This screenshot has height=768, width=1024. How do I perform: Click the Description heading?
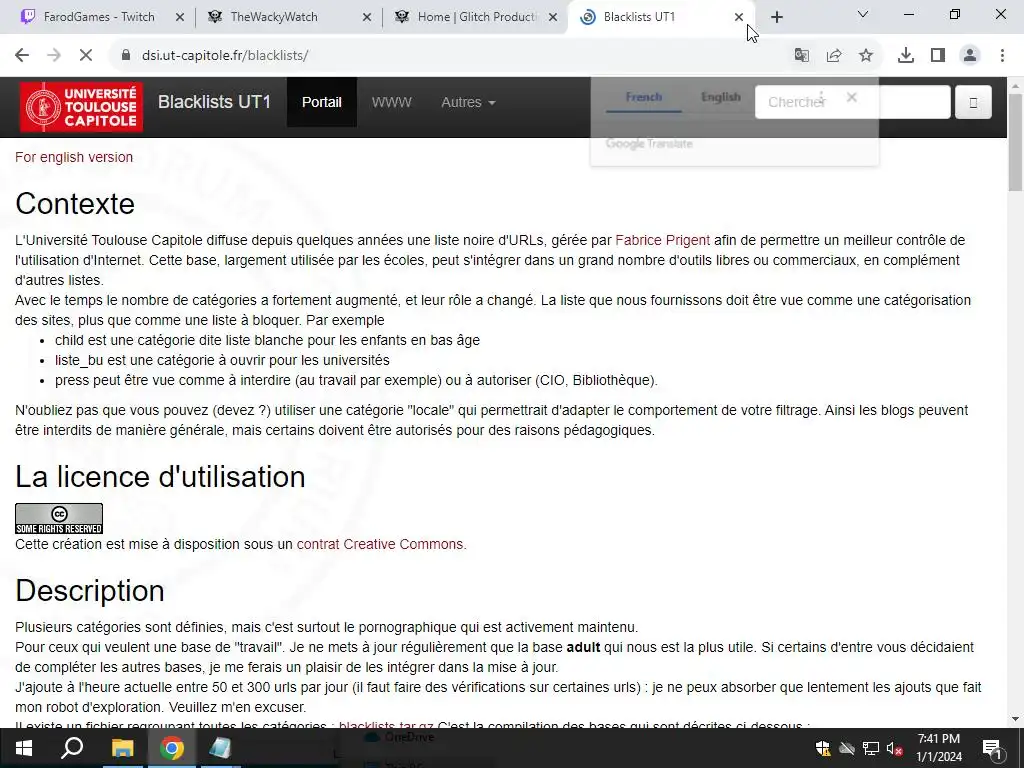pos(89,590)
